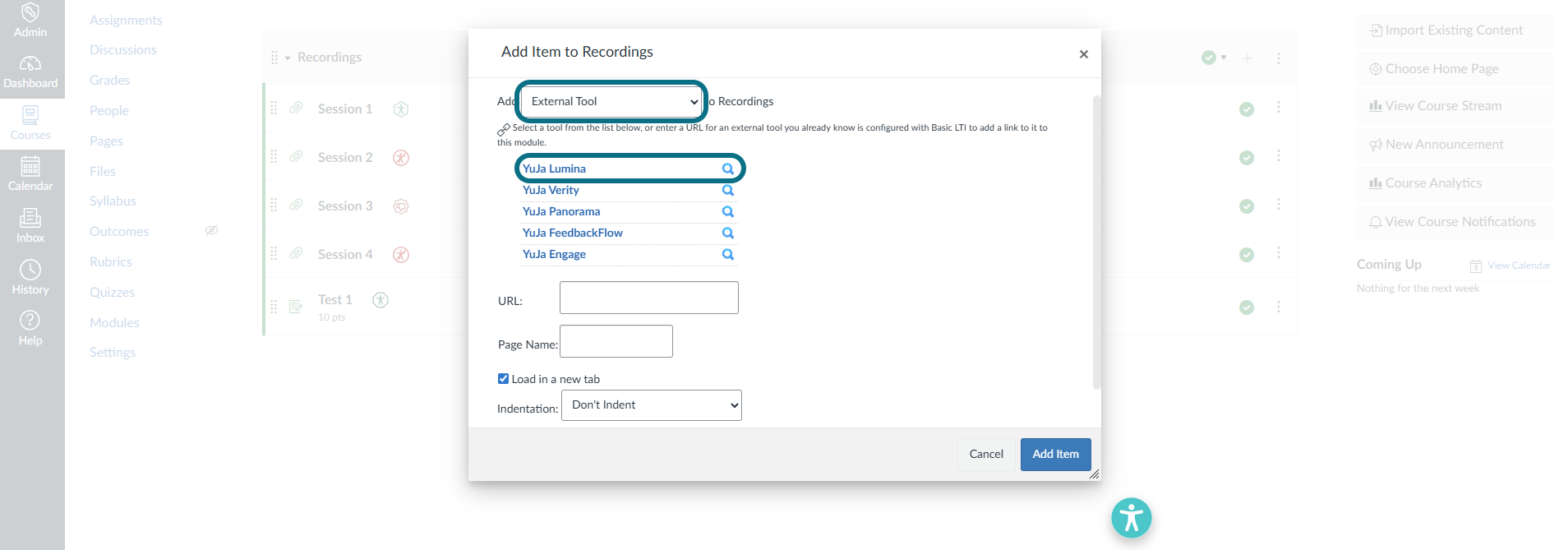Image resolution: width=1568 pixels, height=550 pixels.
Task: Toggle published status for Test 1
Action: click(1247, 307)
